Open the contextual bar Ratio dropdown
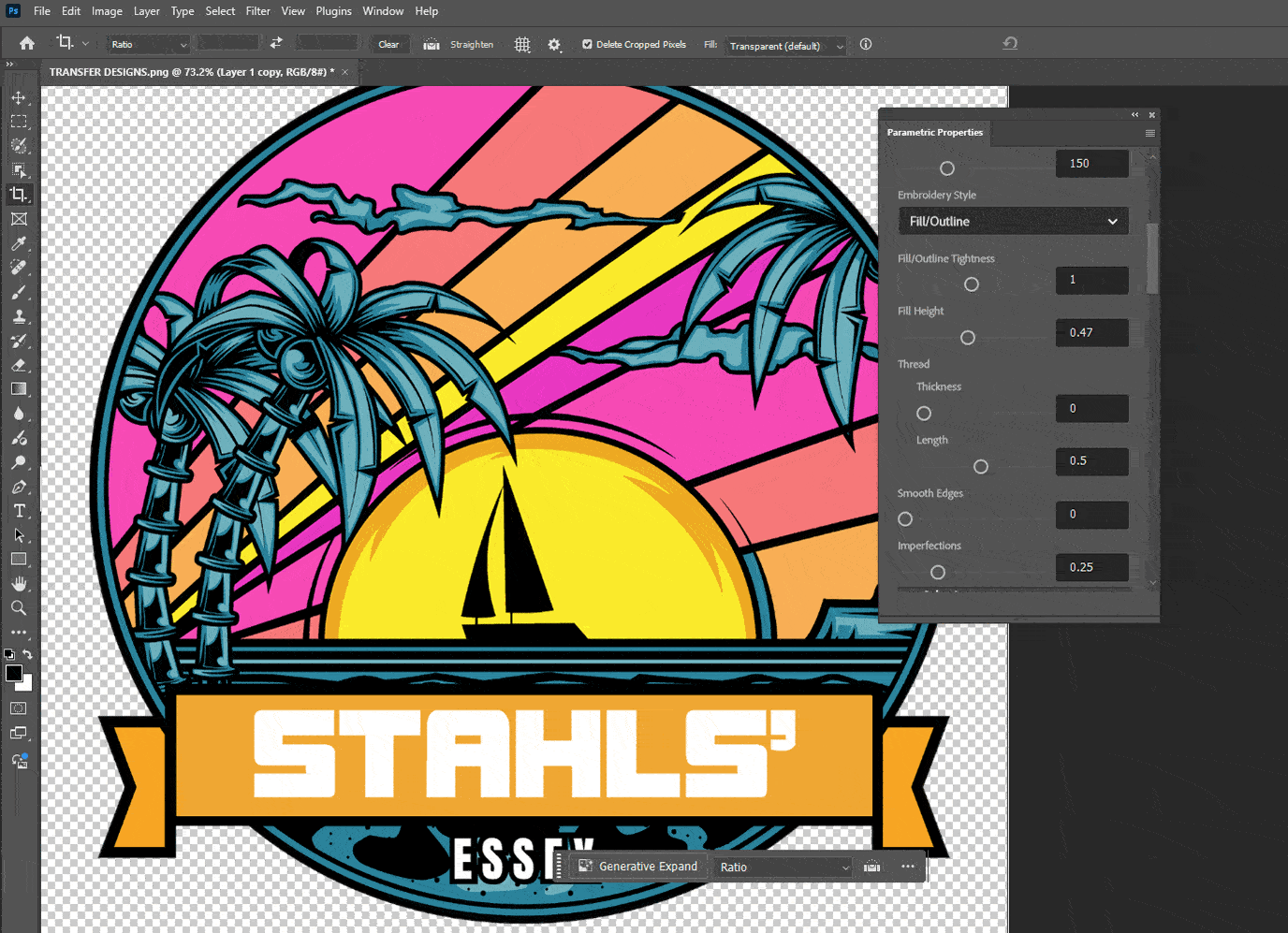 coord(784,867)
